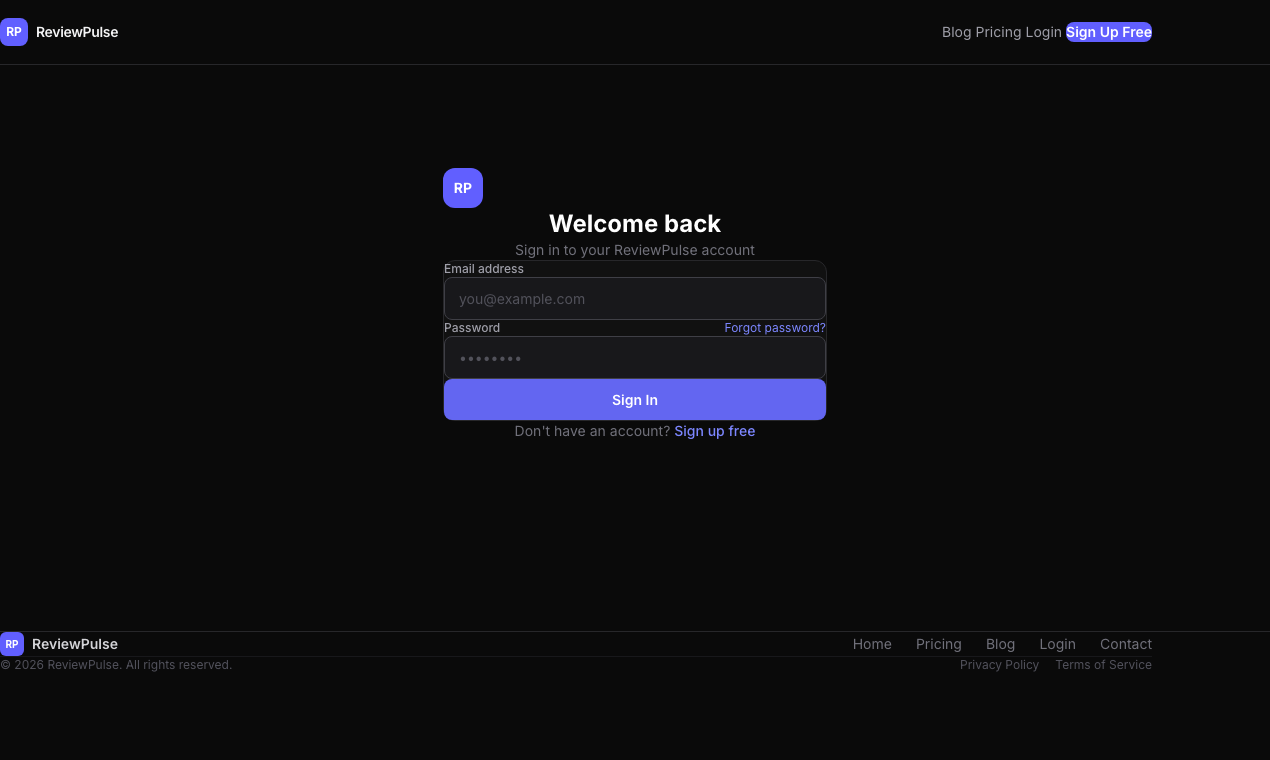Select Login in the header navigation

[1044, 32]
